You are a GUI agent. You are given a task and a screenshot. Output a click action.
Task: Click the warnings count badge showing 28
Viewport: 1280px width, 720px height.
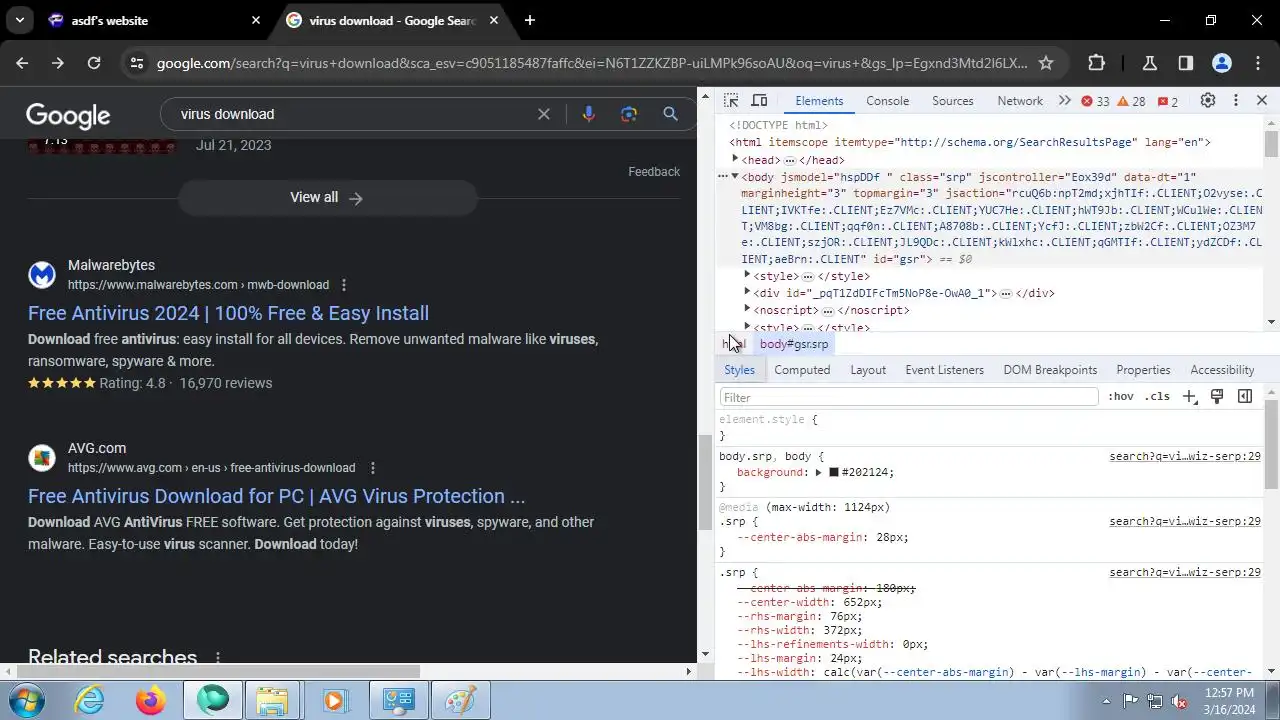1131,102
